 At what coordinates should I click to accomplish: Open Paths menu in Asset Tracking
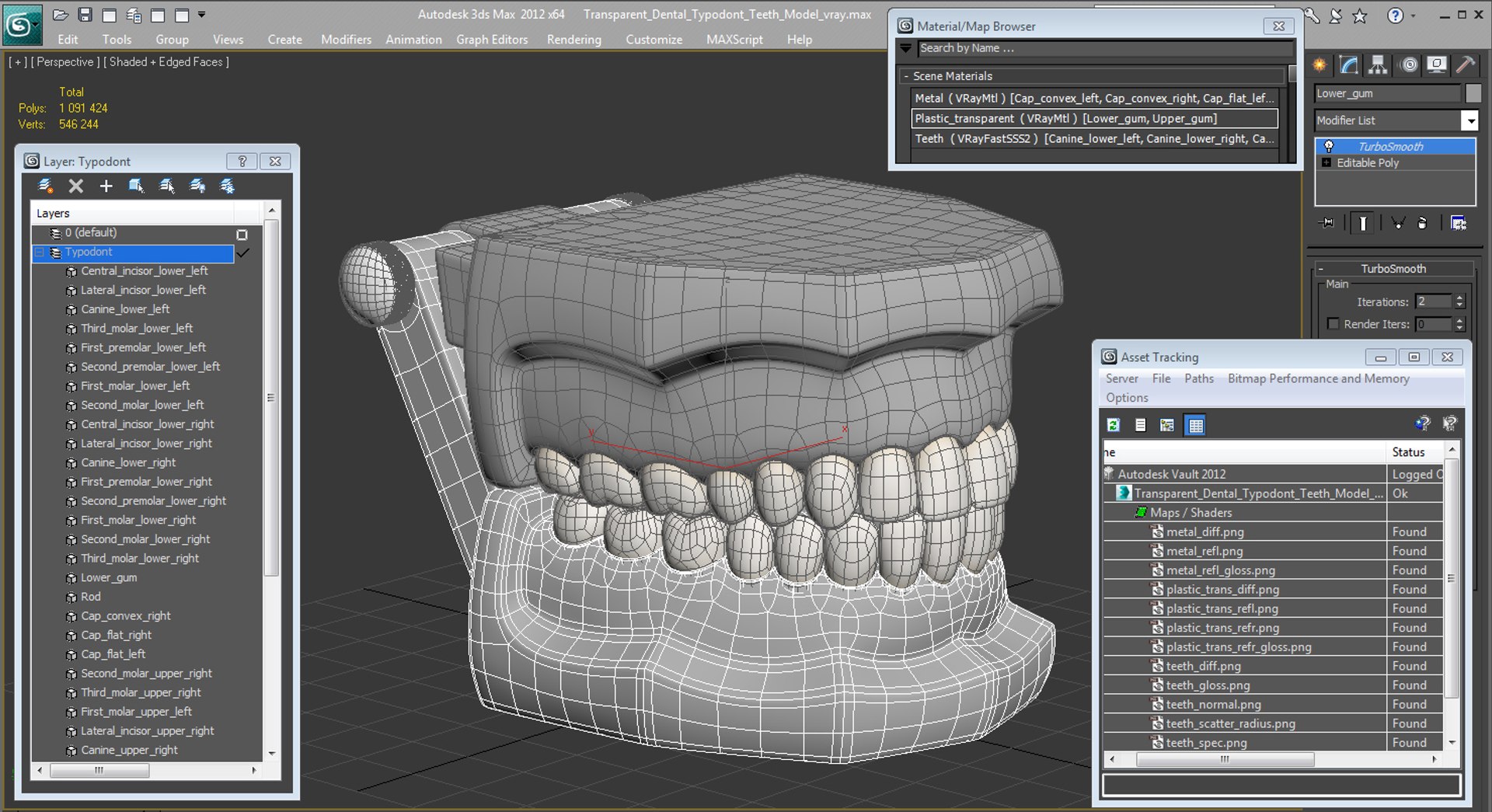(x=1199, y=378)
